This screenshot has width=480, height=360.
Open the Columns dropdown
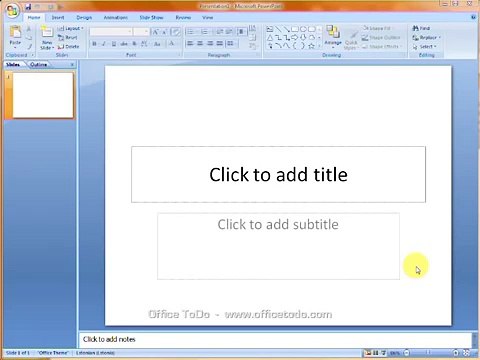pyautogui.click(x=231, y=43)
